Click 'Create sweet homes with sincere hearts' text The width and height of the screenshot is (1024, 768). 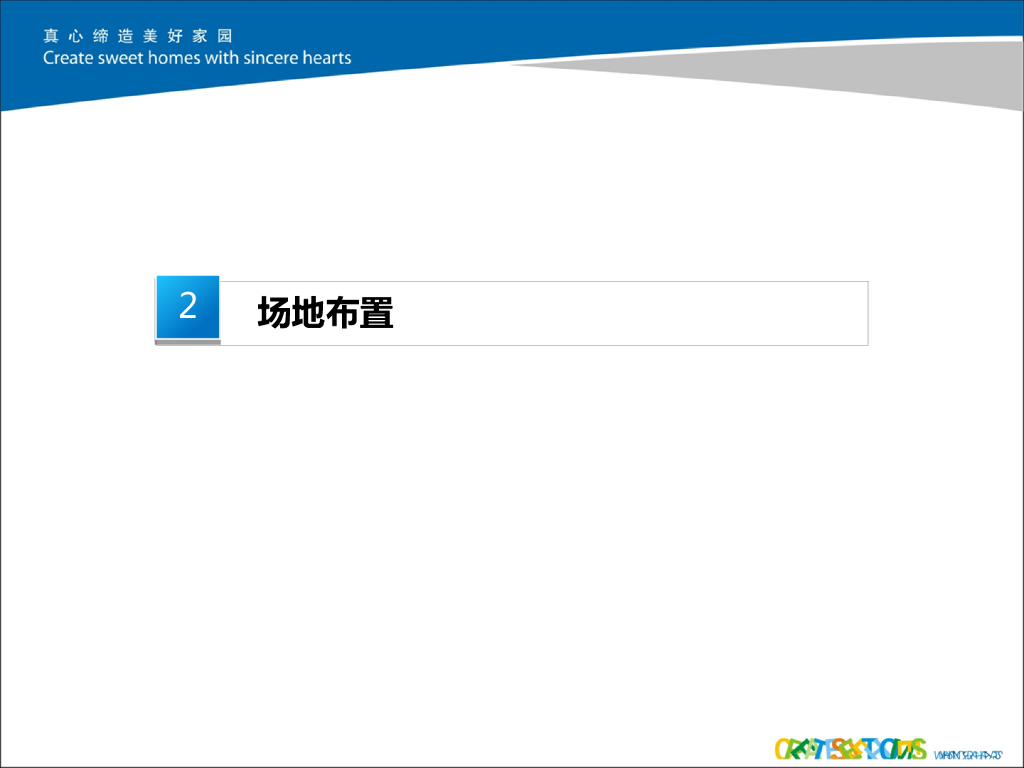[197, 58]
